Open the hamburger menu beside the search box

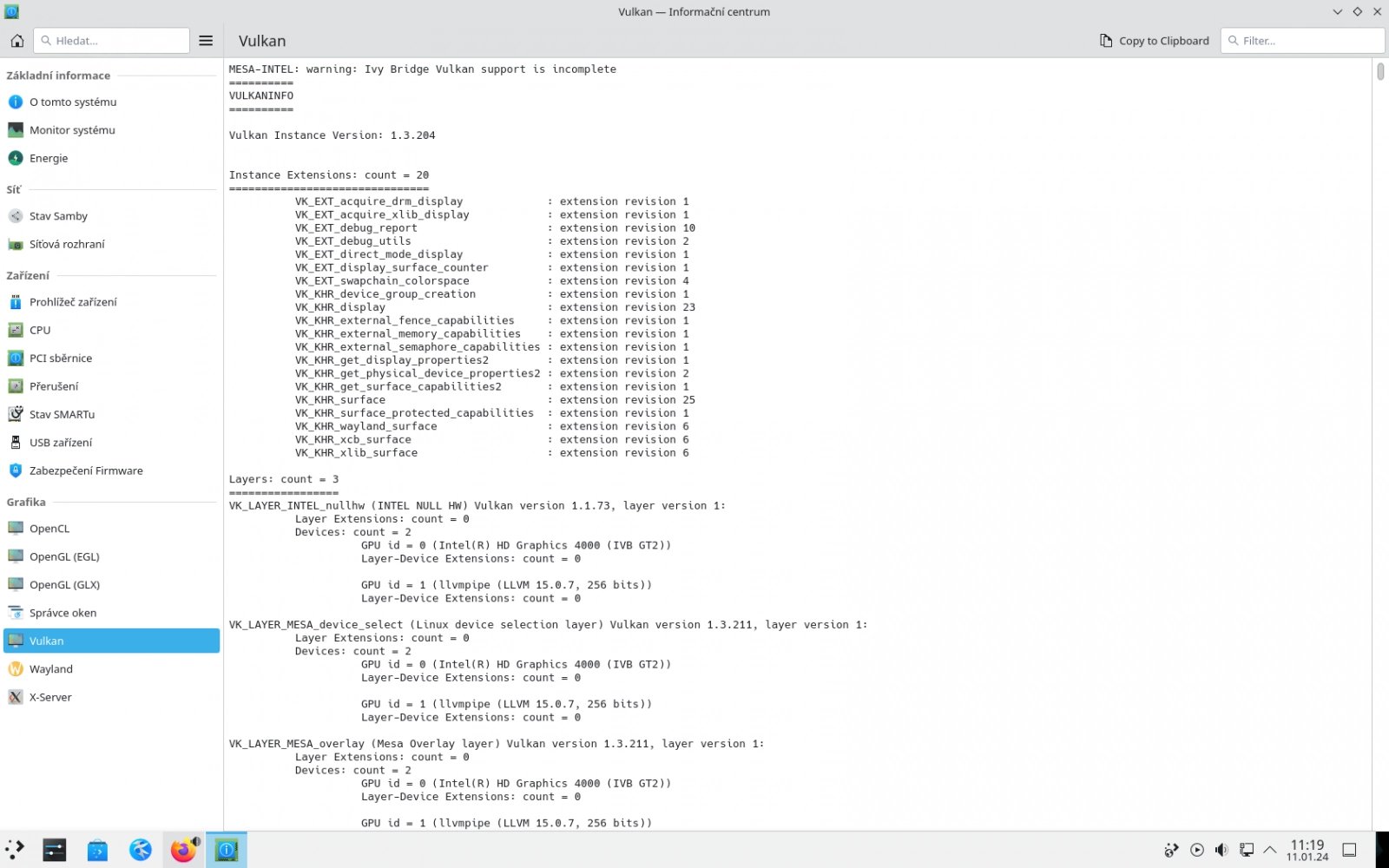point(206,41)
